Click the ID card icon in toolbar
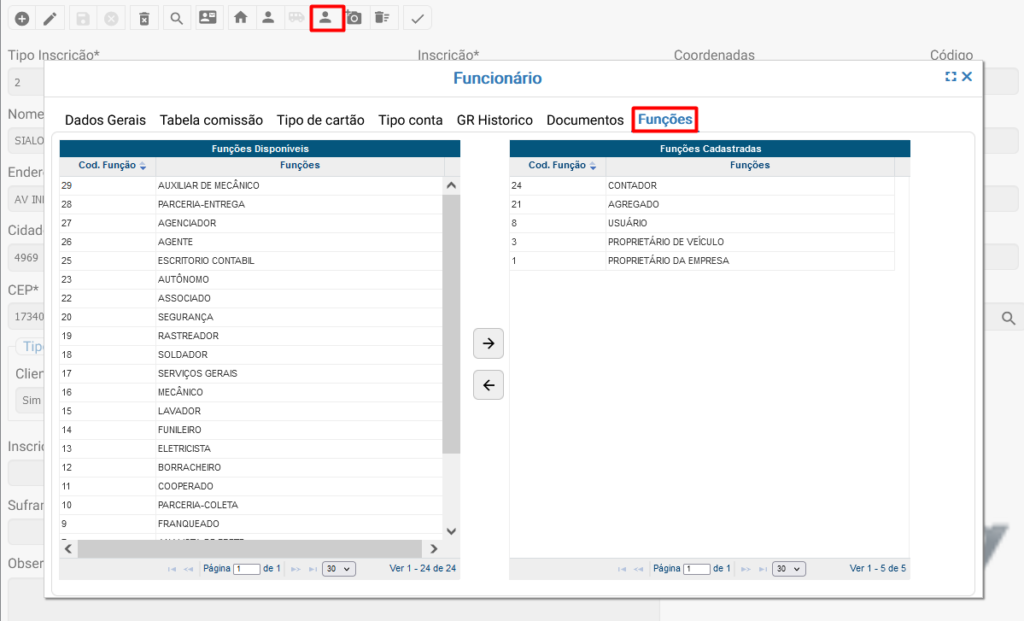 tap(207, 18)
